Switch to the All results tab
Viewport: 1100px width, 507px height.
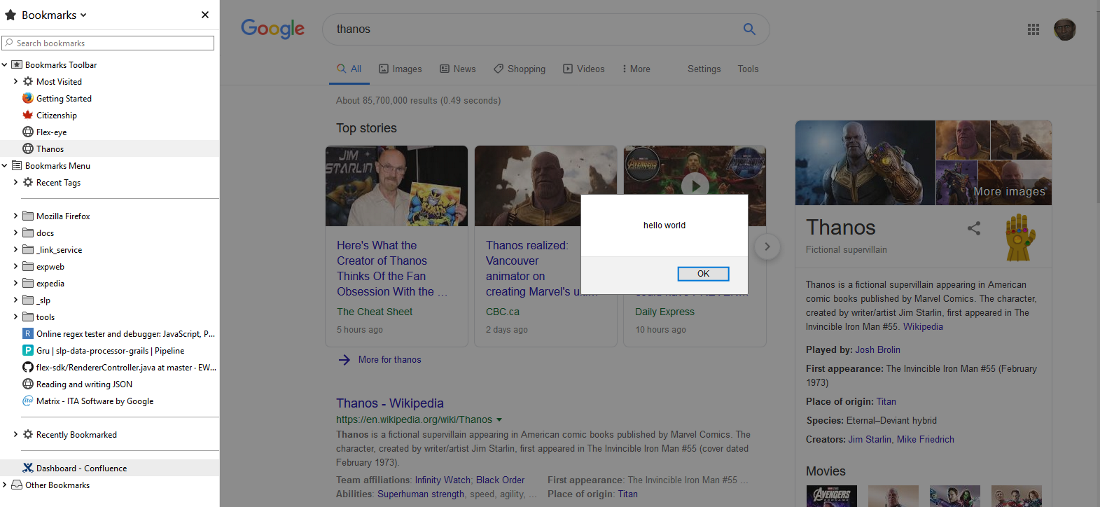[x=349, y=69]
